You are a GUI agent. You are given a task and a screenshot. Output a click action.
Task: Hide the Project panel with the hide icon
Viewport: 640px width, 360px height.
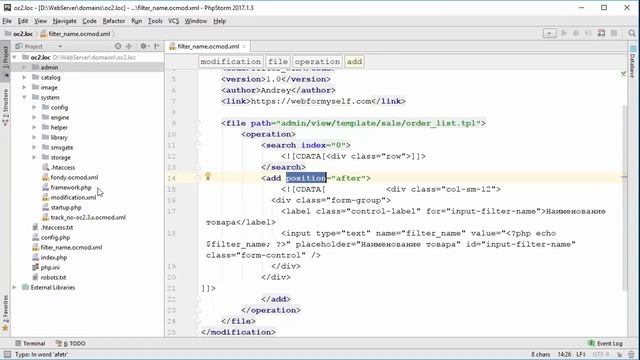[157, 46]
